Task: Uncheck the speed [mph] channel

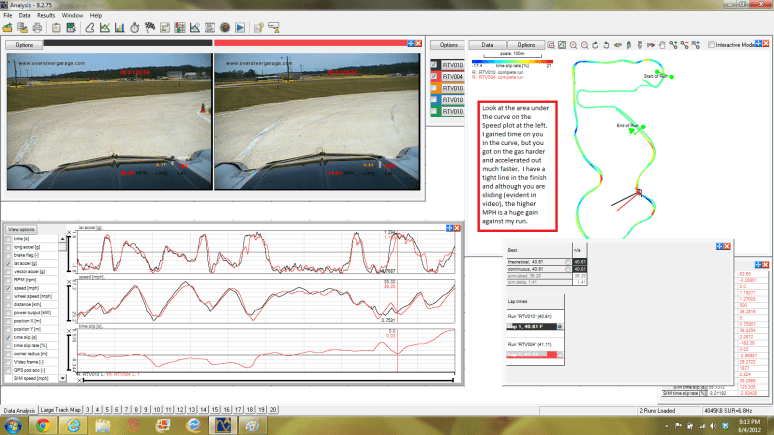Action: [x=9, y=287]
